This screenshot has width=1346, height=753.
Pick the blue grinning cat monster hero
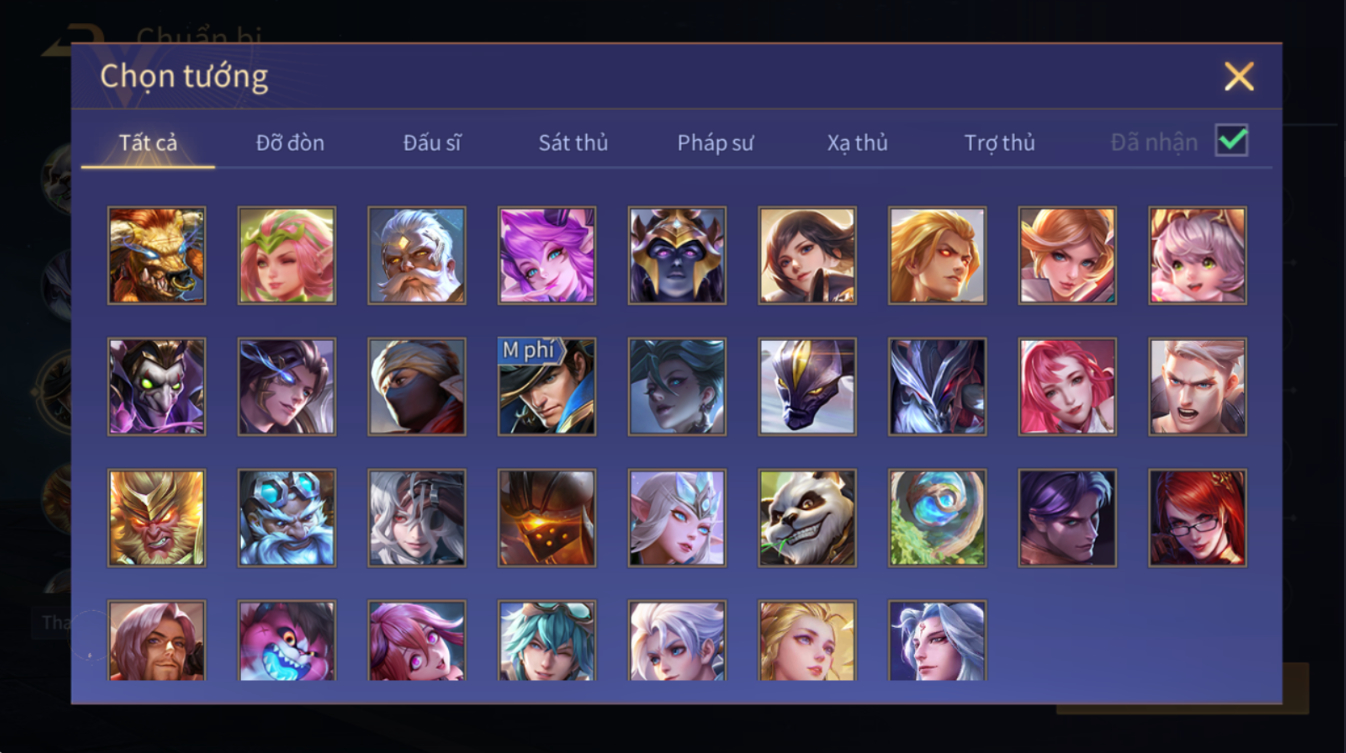(x=287, y=640)
